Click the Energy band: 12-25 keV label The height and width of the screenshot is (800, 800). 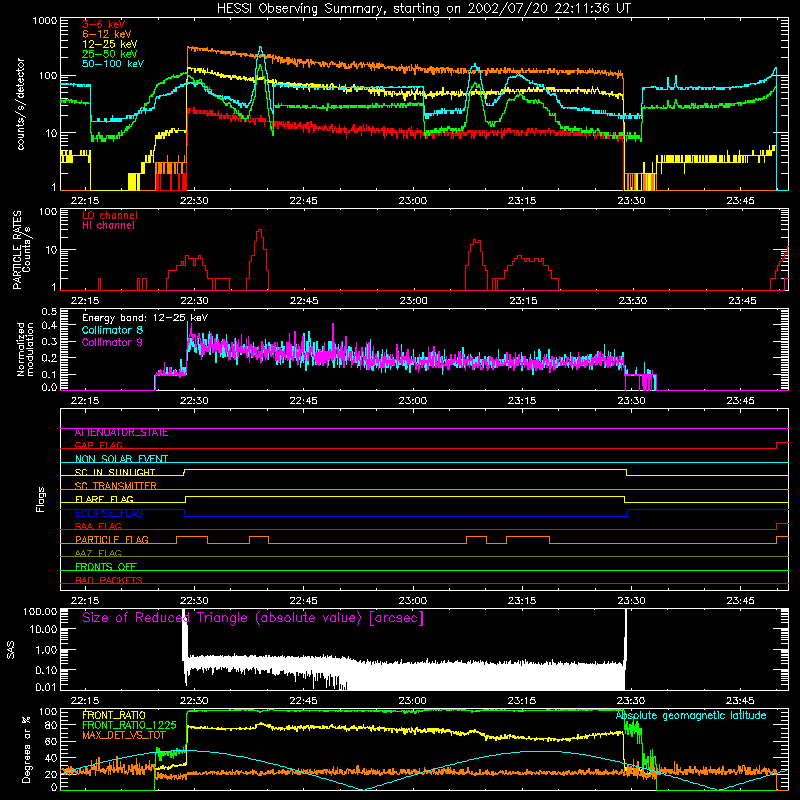click(145, 318)
